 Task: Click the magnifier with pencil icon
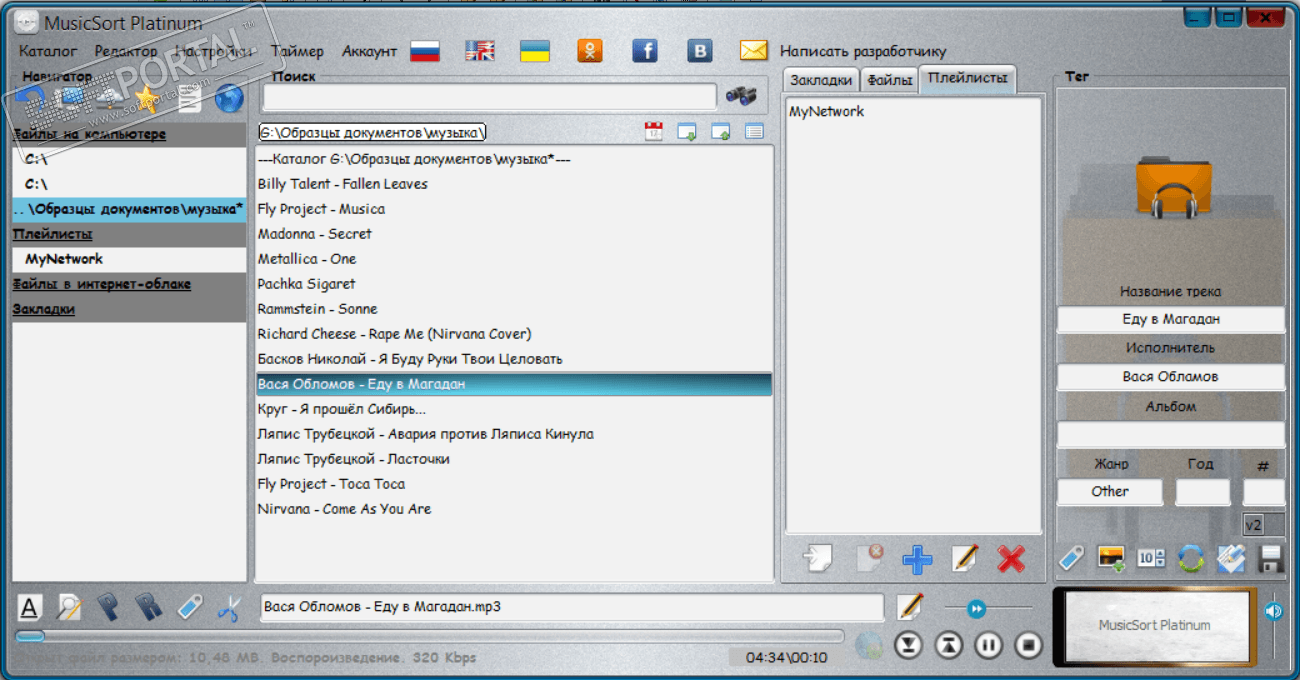(69, 607)
